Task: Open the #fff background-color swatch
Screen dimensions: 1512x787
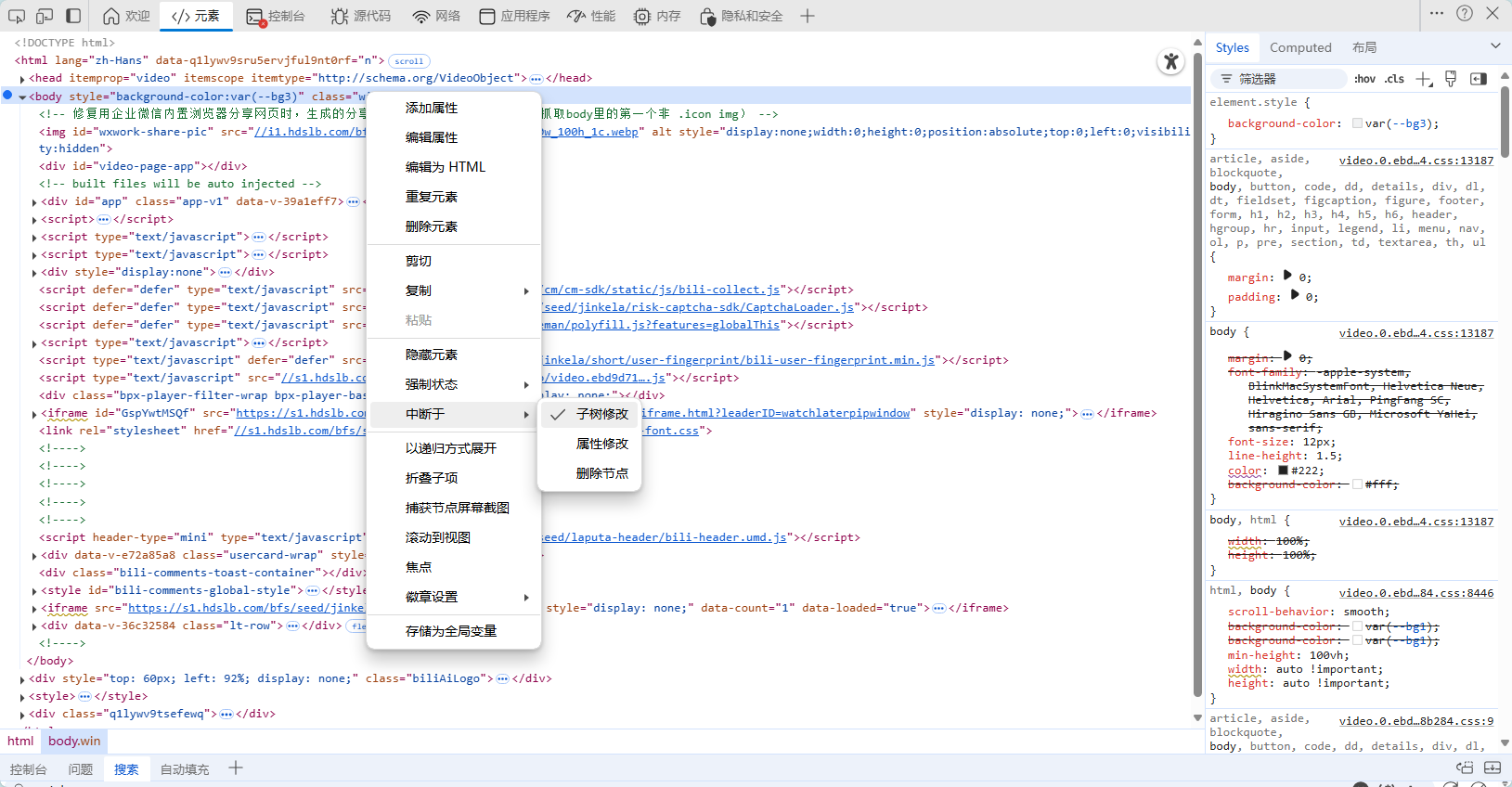Action: coord(1357,484)
